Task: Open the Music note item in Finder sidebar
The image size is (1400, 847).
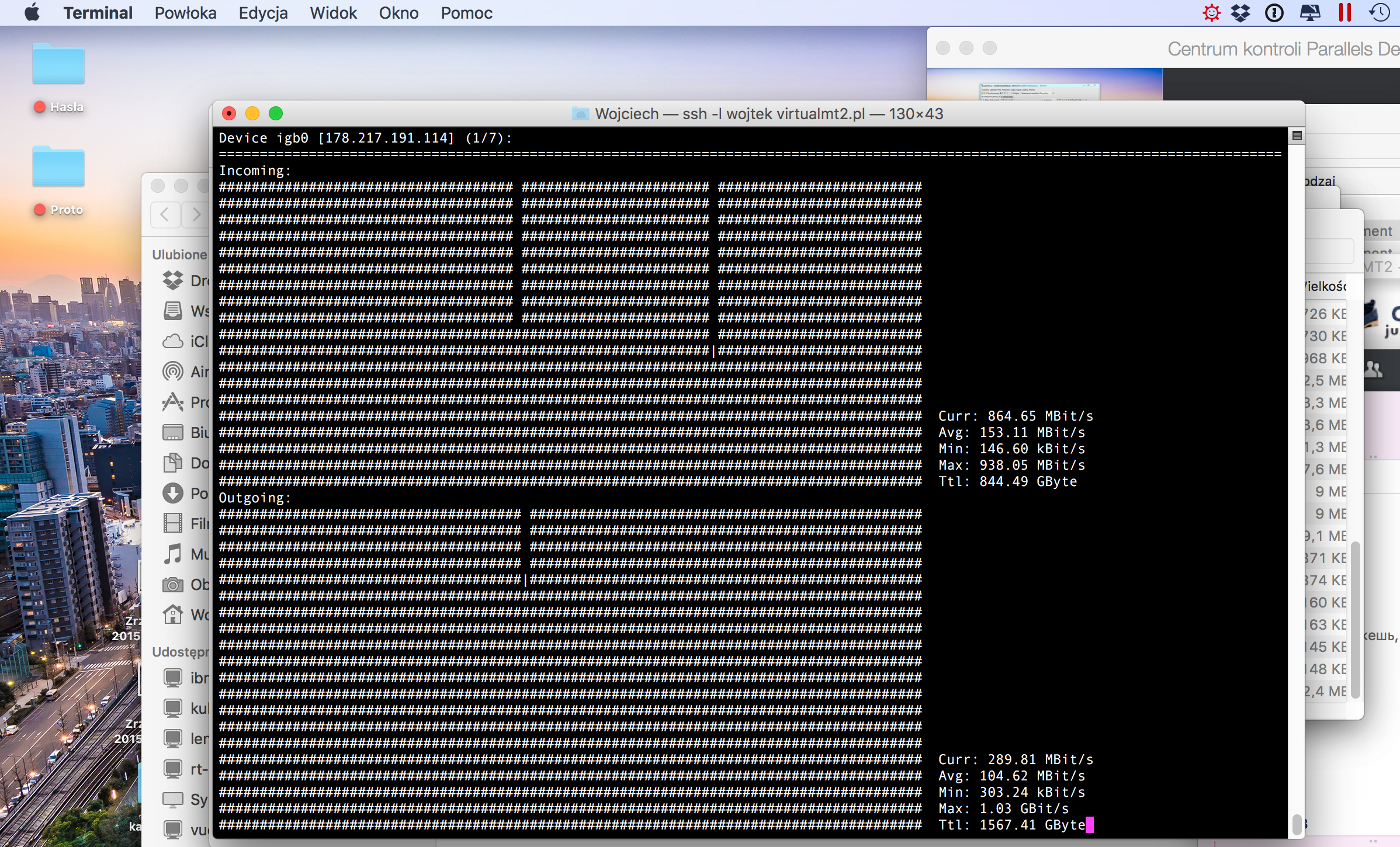Action: coord(186,554)
